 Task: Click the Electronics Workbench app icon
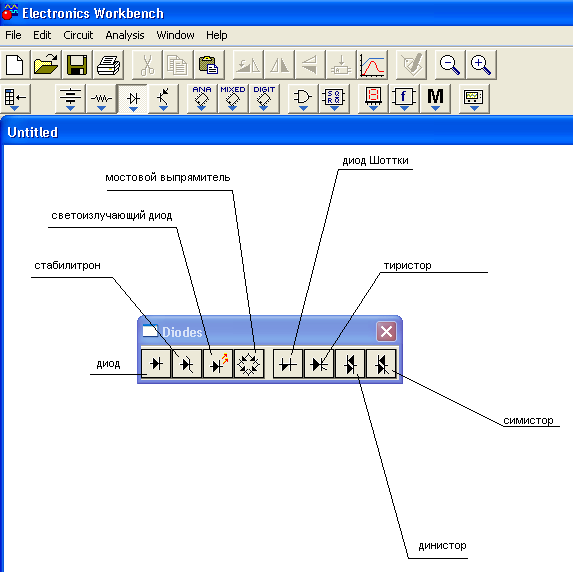10,12
